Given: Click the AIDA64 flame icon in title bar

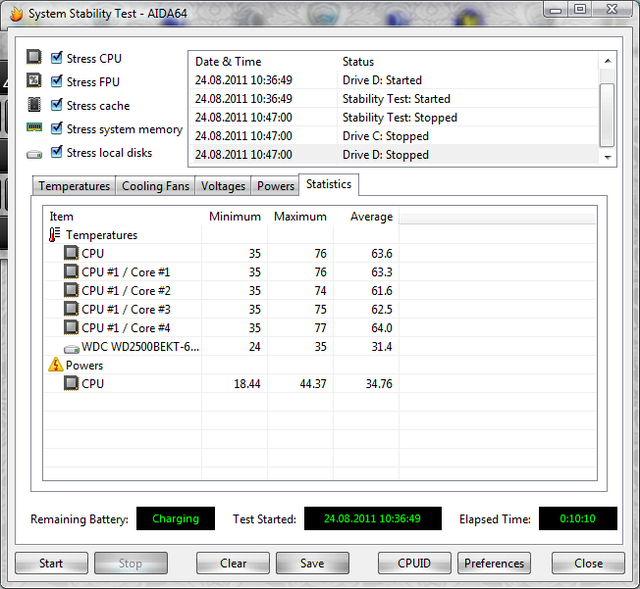Looking at the screenshot, I should [15, 14].
